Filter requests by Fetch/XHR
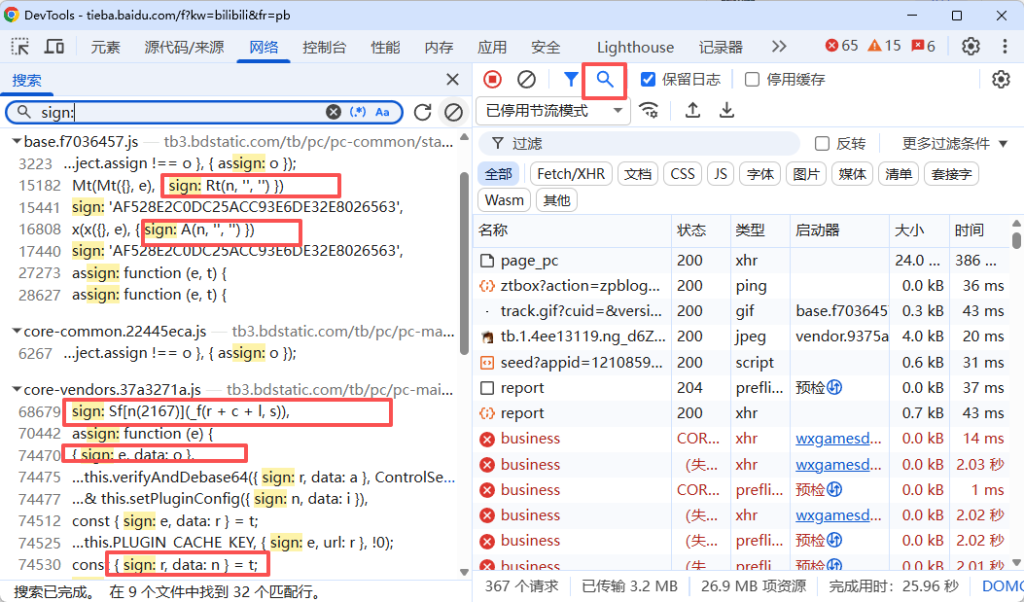The width and height of the screenshot is (1024, 602). [570, 174]
